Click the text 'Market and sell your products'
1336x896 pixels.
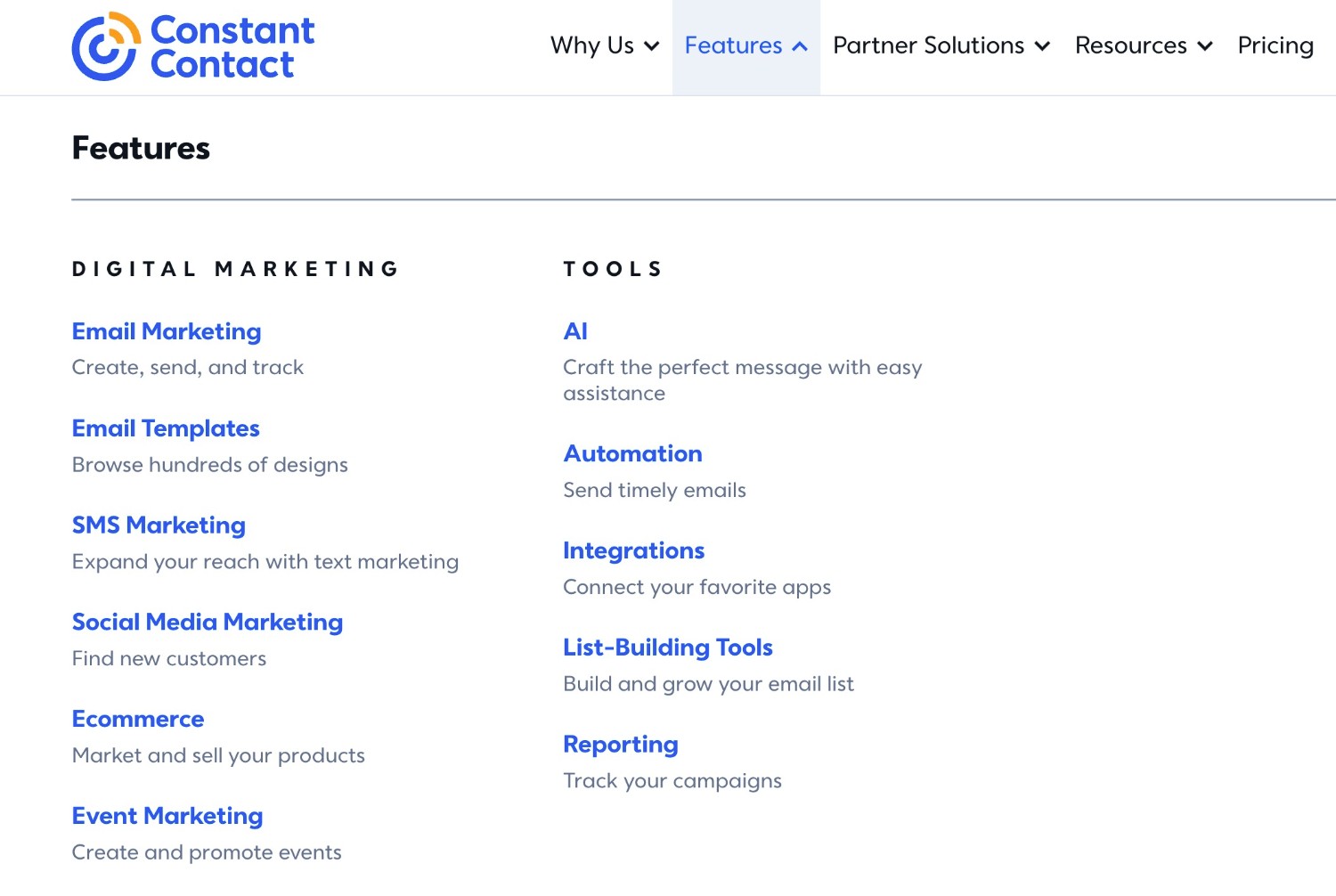coord(218,756)
